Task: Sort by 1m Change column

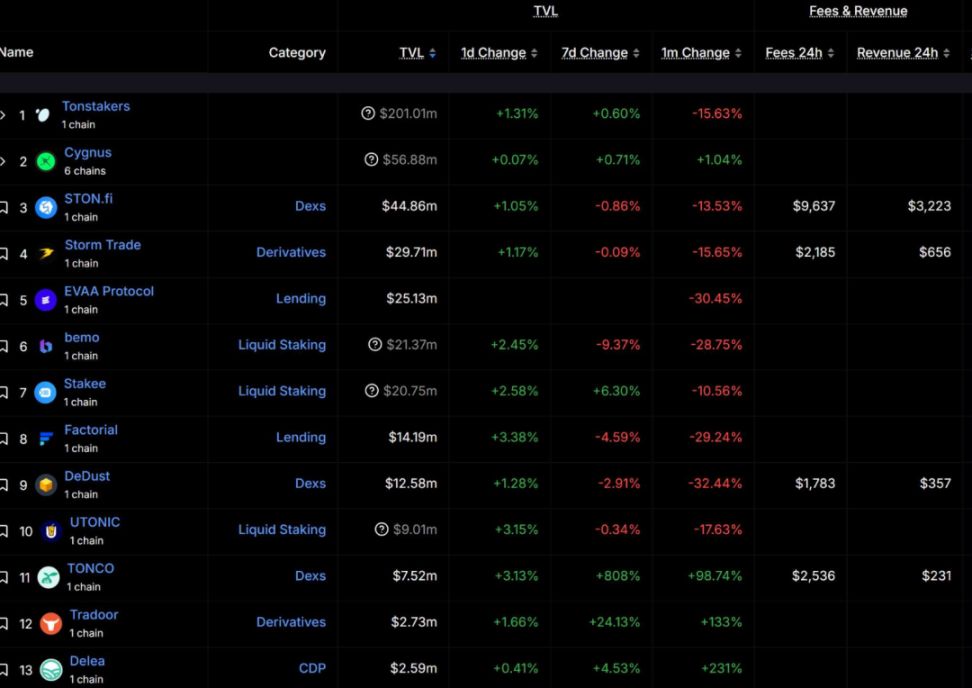Action: 701,53
